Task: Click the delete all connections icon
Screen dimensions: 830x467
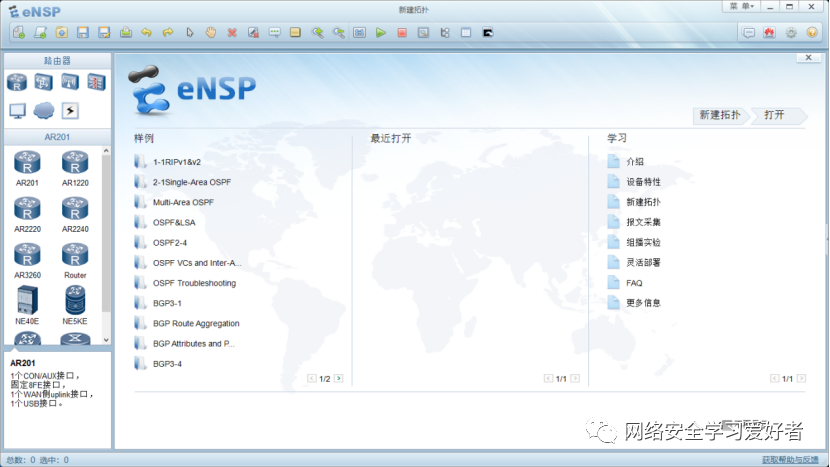Action: click(x=253, y=33)
